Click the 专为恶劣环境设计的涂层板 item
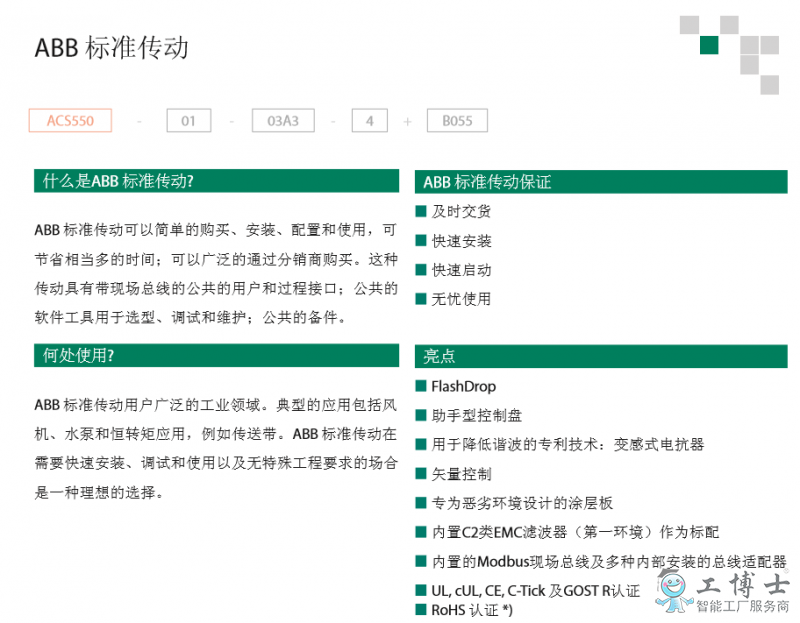This screenshot has height=623, width=800. click(x=514, y=503)
